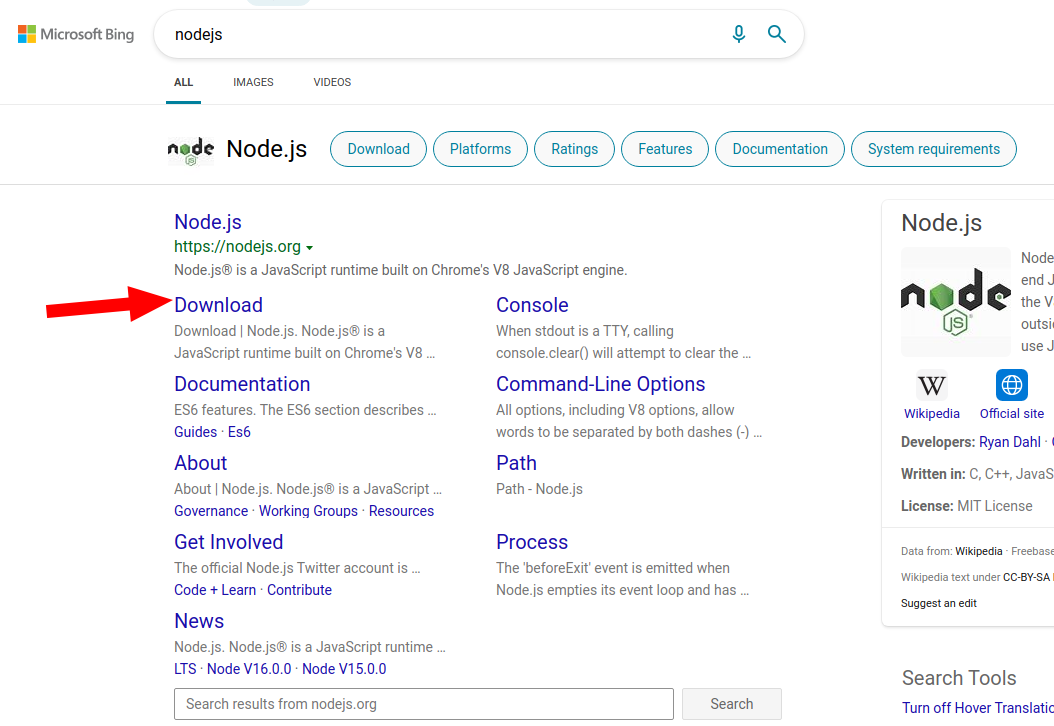Open the Command-Line Options sublink
This screenshot has width=1054, height=726.
point(600,384)
